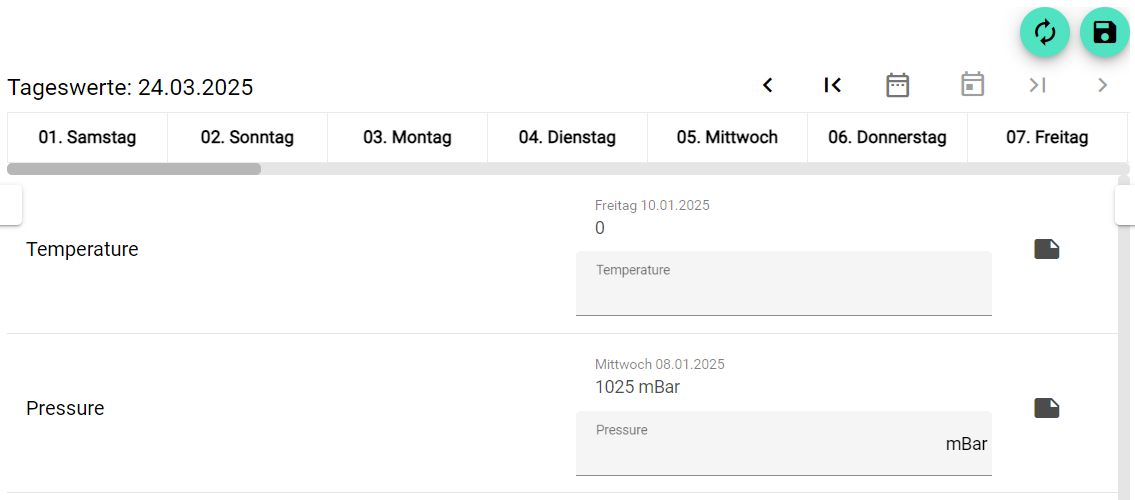Open the single-day calendar icon
This screenshot has width=1135, height=500.
[x=972, y=85]
